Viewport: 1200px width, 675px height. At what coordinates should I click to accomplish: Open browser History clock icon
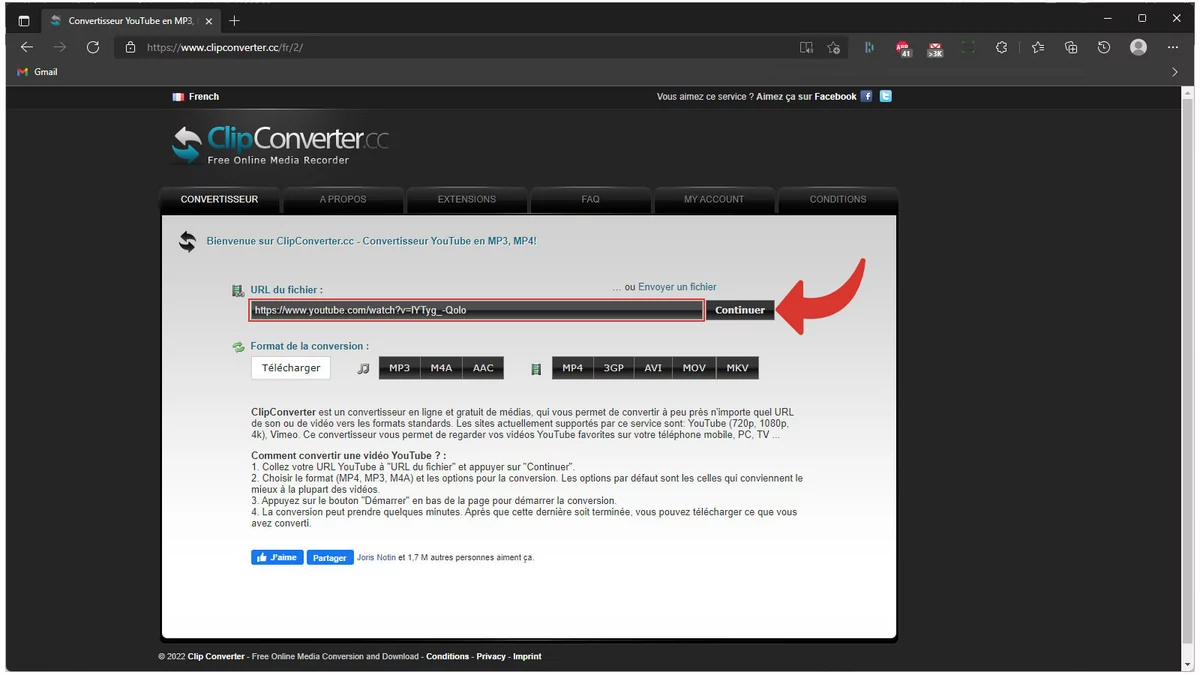click(1104, 47)
